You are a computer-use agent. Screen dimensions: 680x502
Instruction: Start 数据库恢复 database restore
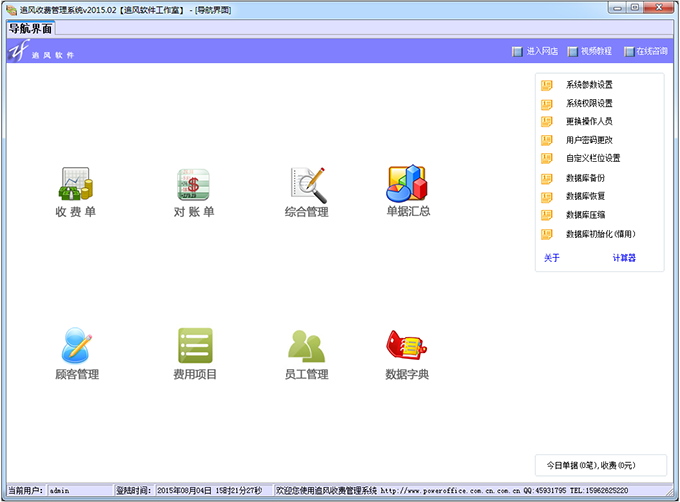[585, 196]
